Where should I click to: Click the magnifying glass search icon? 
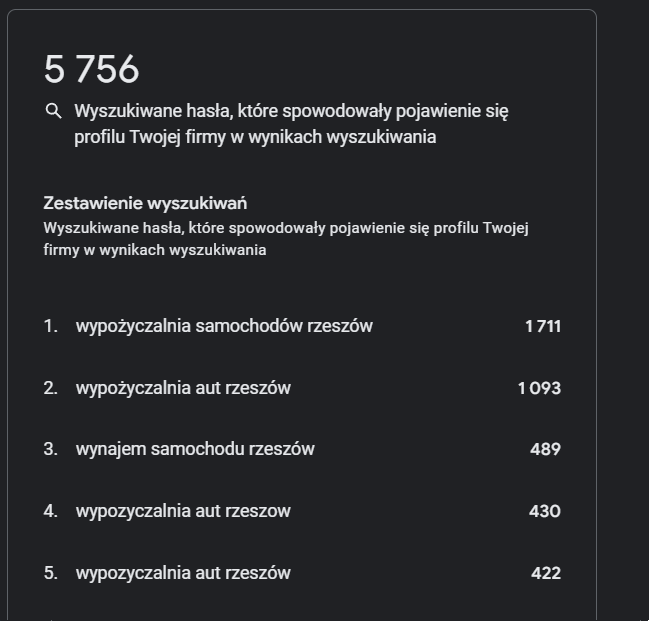(x=54, y=111)
